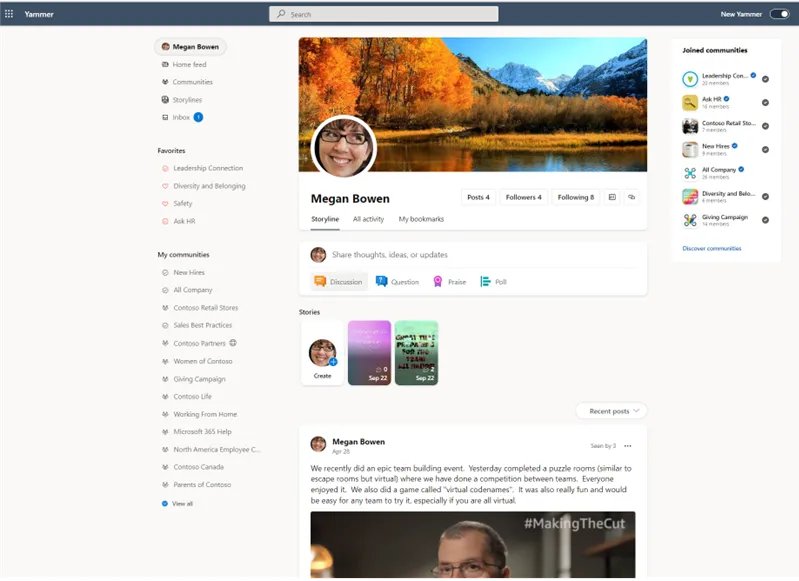Open the purple Sep 22 story
799x581 pixels.
(x=369, y=353)
